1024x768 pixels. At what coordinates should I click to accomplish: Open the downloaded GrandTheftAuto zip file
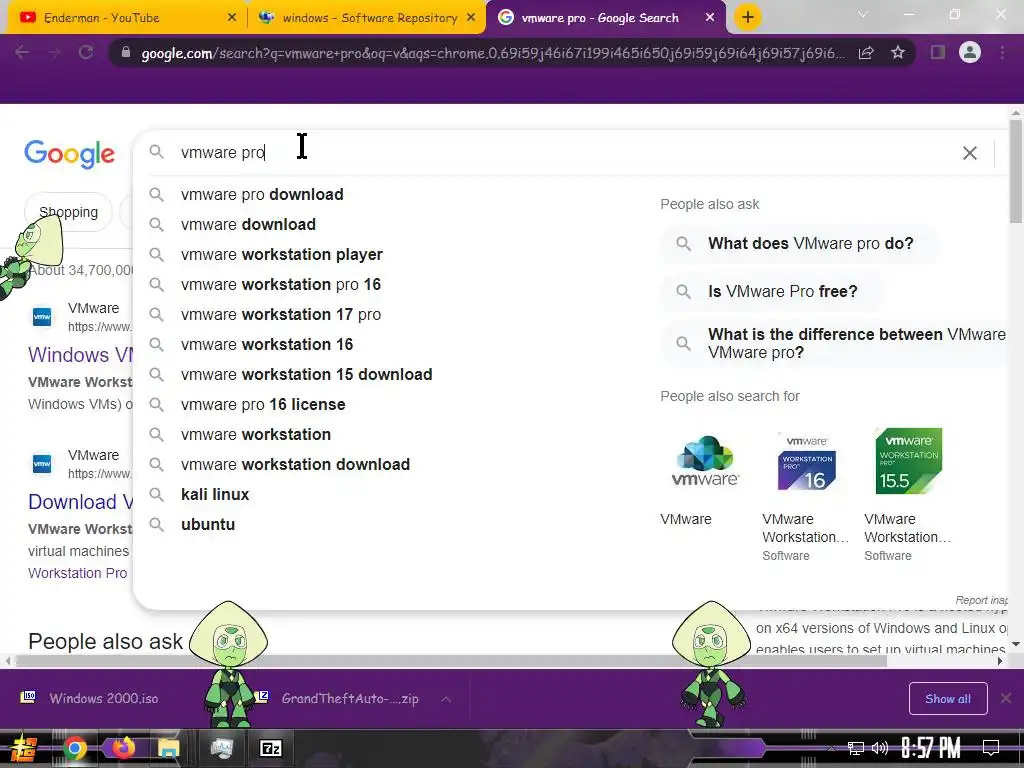click(338, 698)
